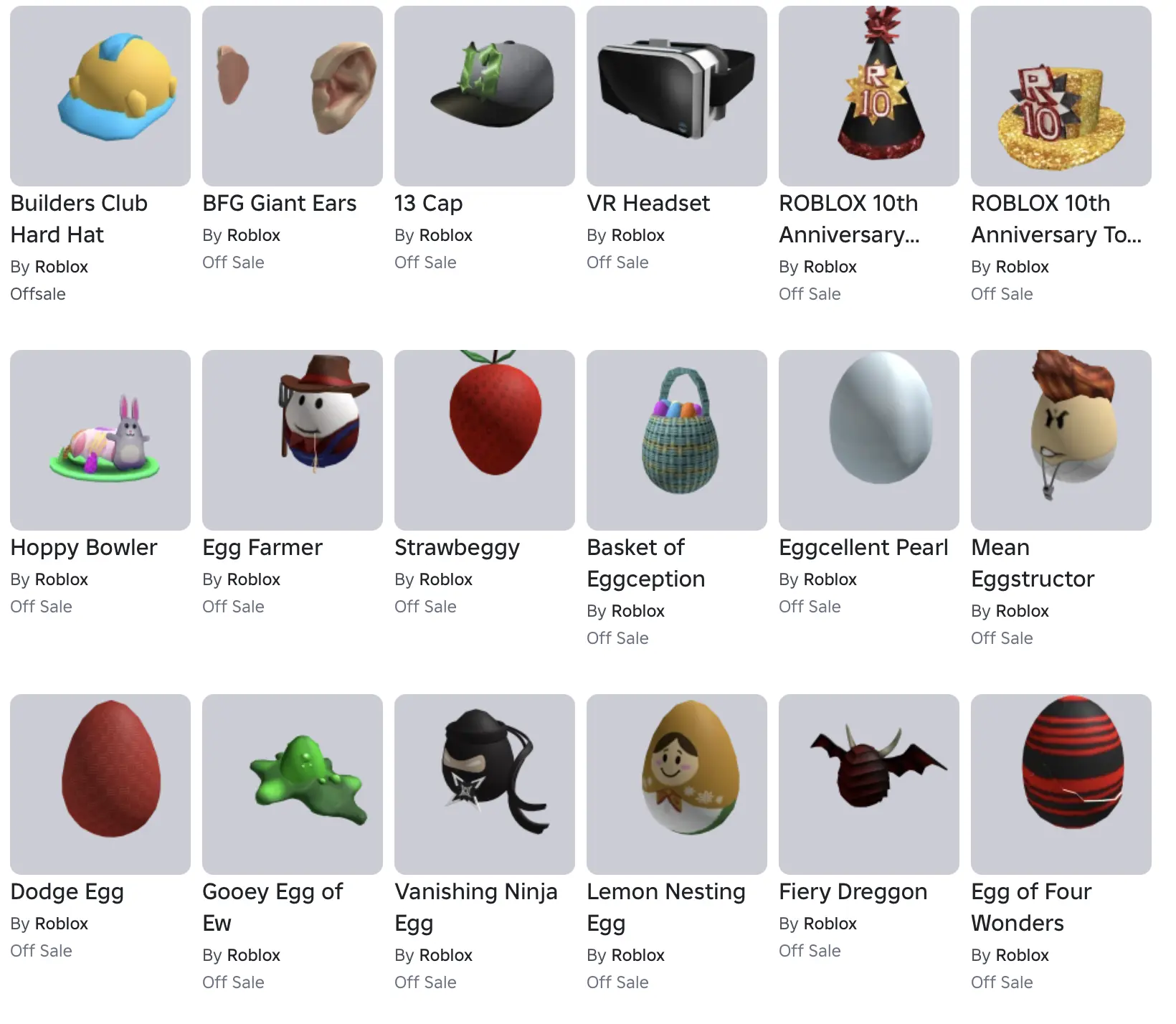View the ROBLOX 10th Anniversary party hat image
The image size is (1176, 1024).
point(869,96)
